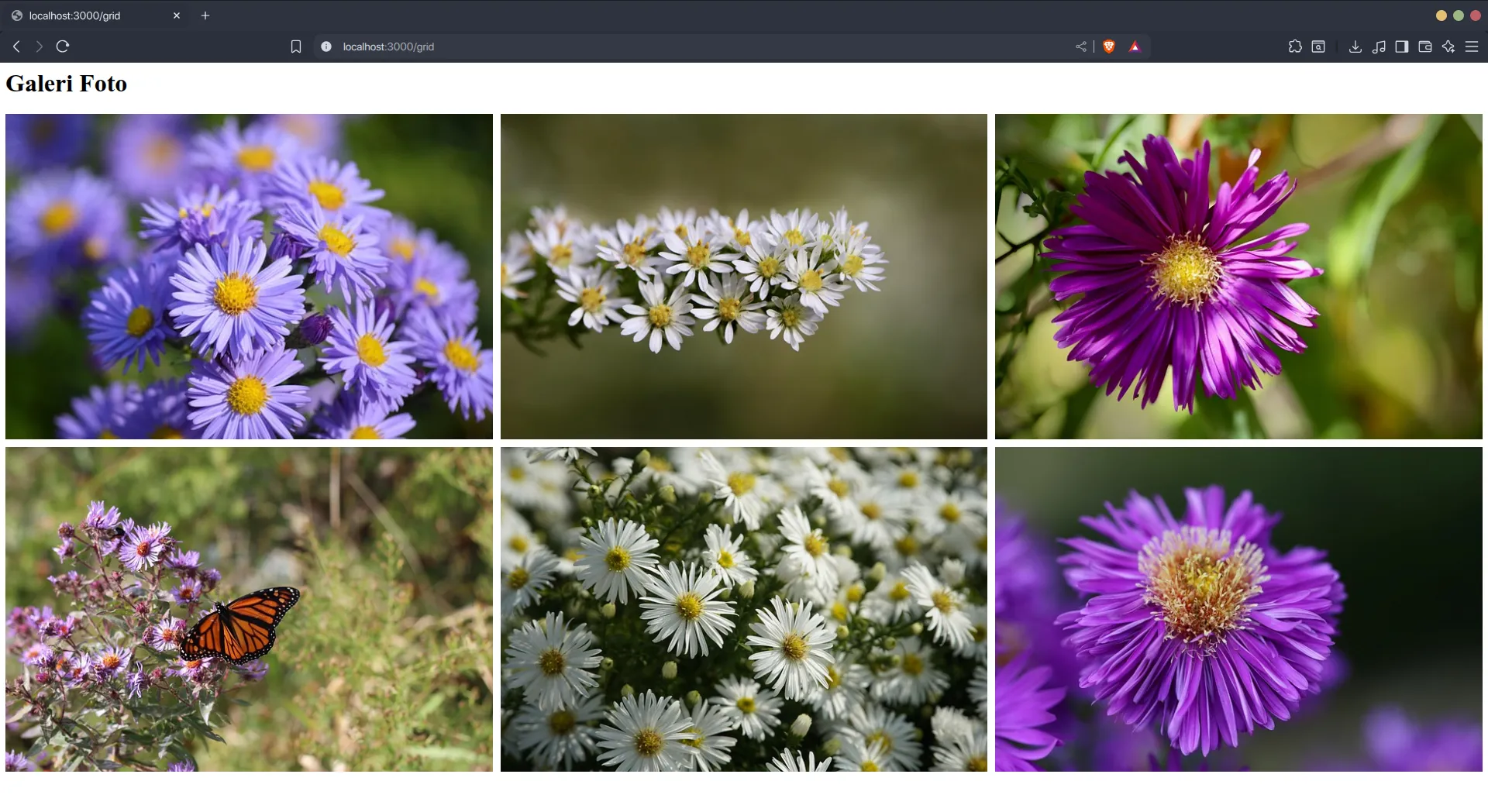Open the Brave Playlist music-note icon
Screen dimensions: 1488x812
pyautogui.click(x=1378, y=46)
